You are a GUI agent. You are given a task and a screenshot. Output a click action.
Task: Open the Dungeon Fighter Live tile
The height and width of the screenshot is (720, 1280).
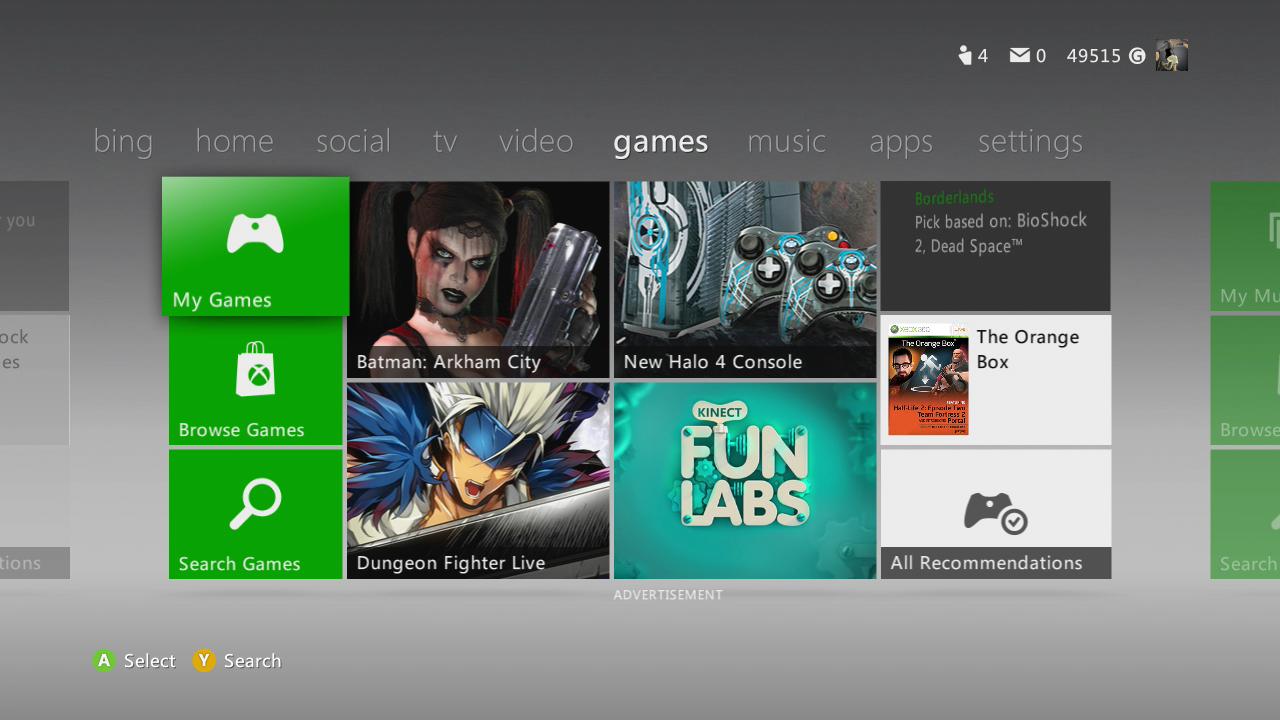pos(478,481)
